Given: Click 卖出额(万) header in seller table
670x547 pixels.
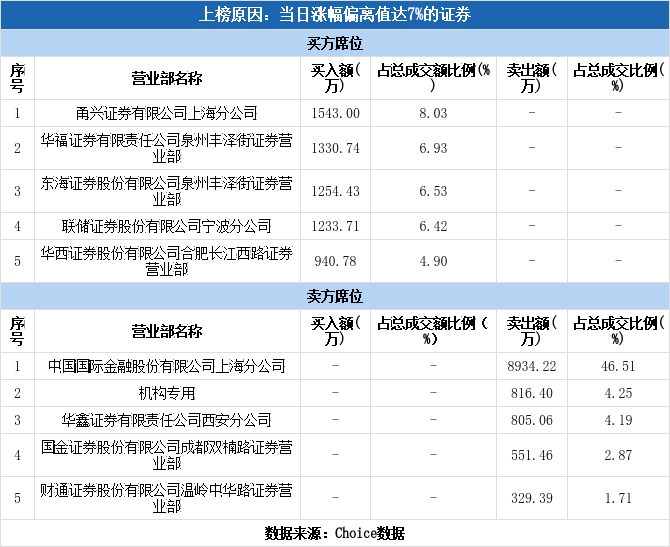Looking at the screenshot, I should tap(532, 331).
